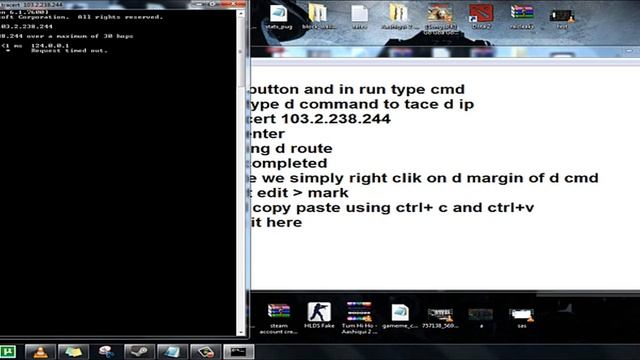Open the 737138_569... media file
Image resolution: width=640 pixels, height=360 pixels.
[x=440, y=318]
